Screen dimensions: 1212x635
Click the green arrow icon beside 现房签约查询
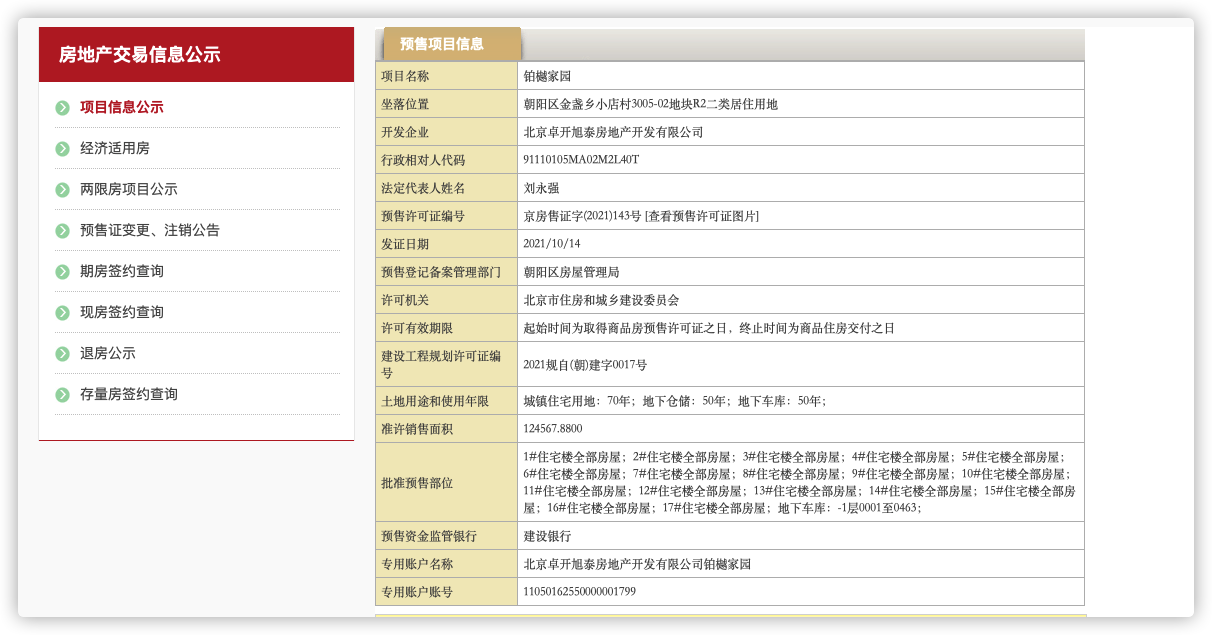coord(62,313)
